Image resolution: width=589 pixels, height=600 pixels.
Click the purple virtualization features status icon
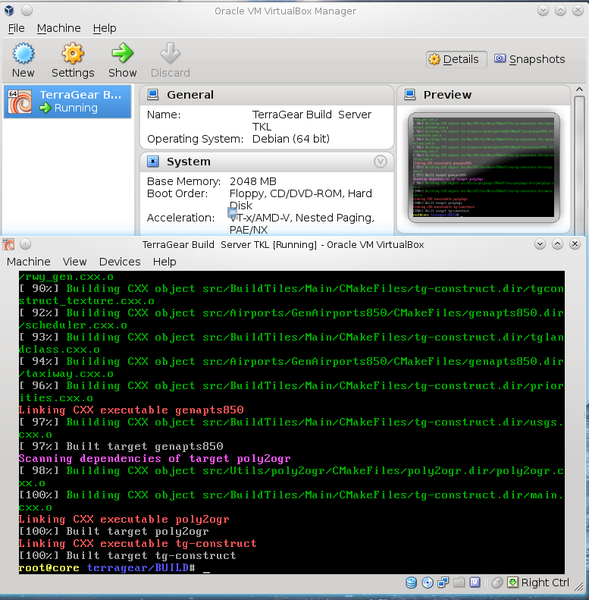[475, 582]
